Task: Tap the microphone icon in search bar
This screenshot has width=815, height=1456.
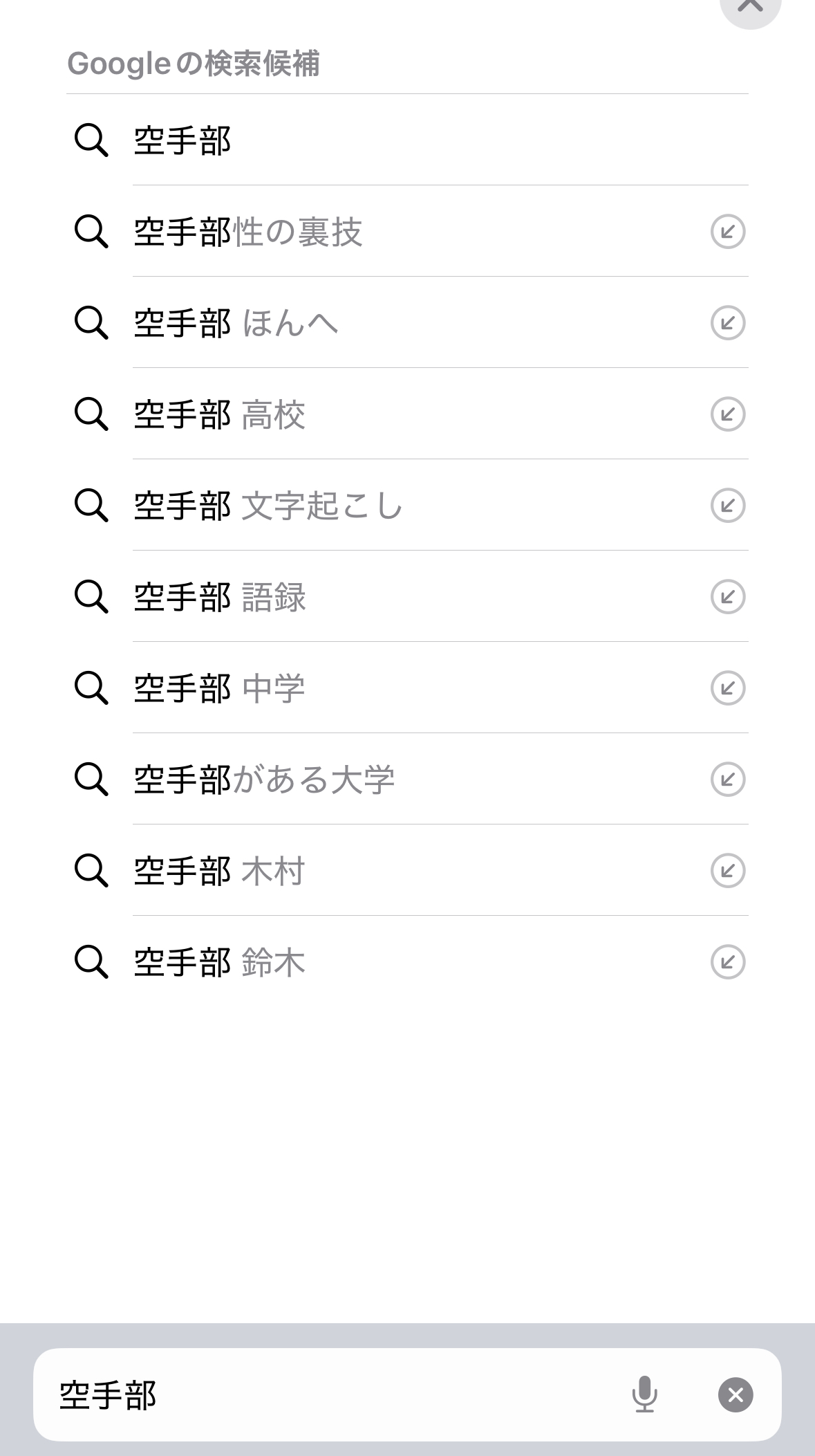Action: tap(644, 1394)
